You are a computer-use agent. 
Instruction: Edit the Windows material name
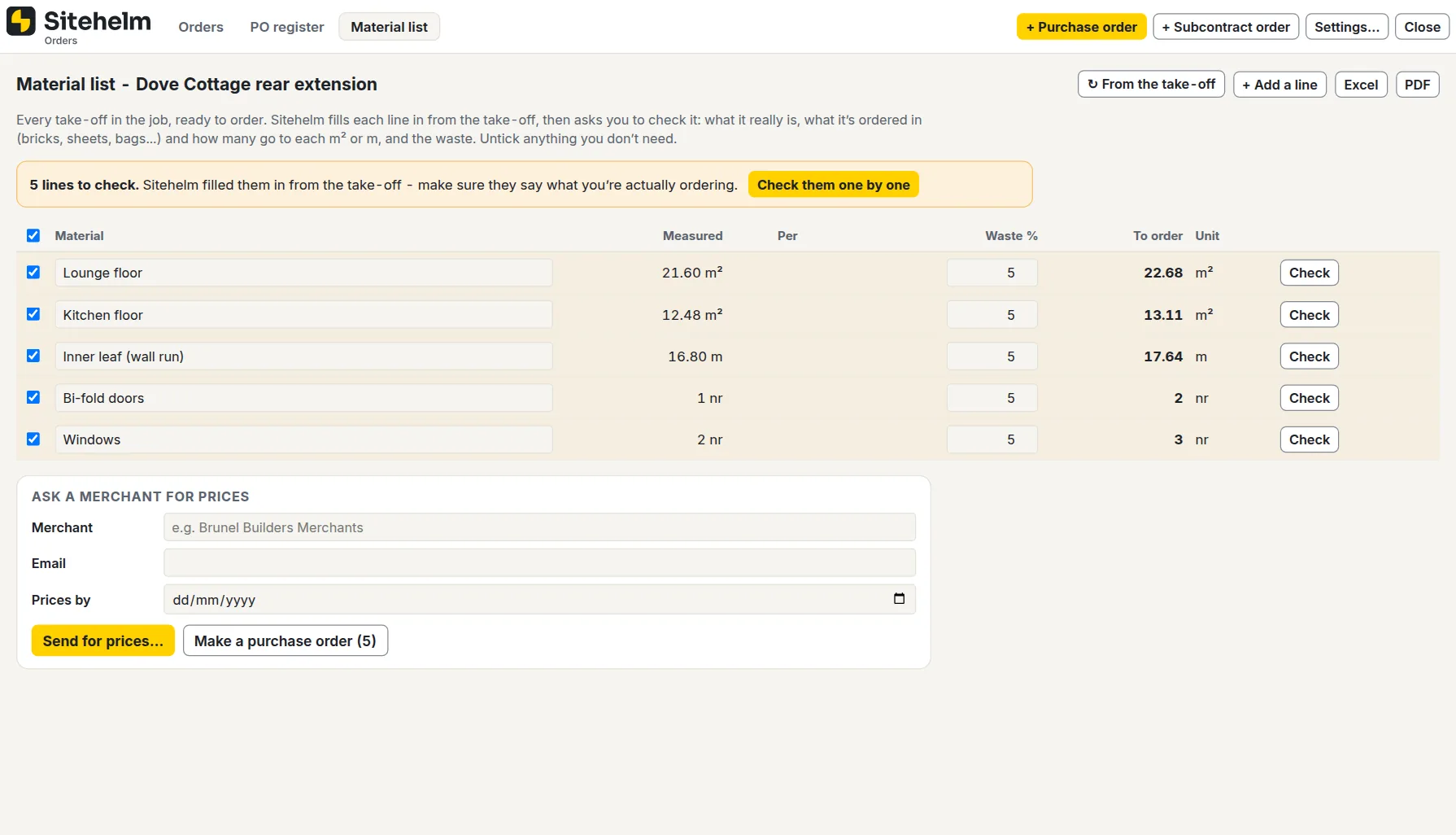point(303,439)
